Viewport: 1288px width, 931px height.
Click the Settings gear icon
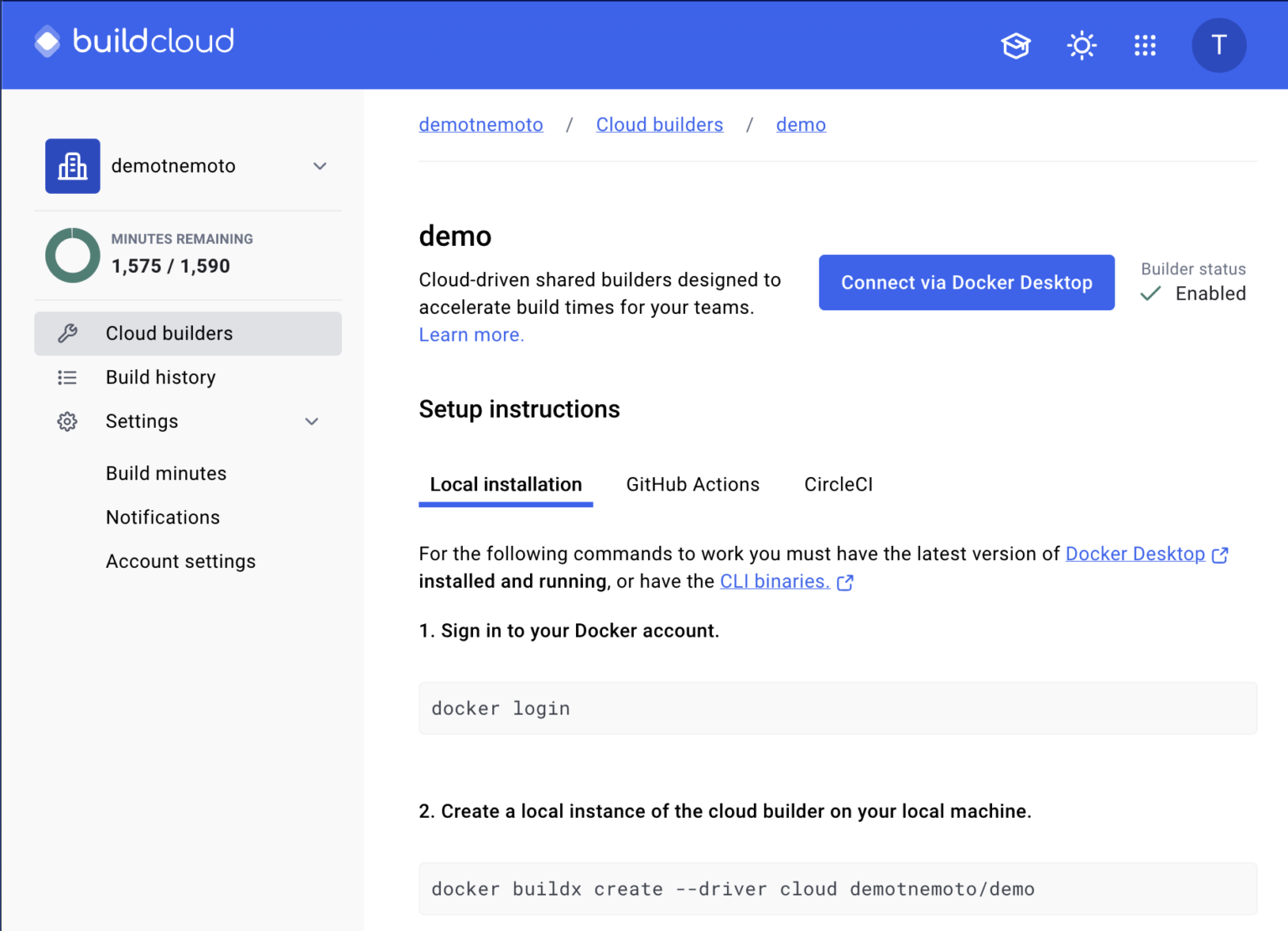pyautogui.click(x=67, y=421)
